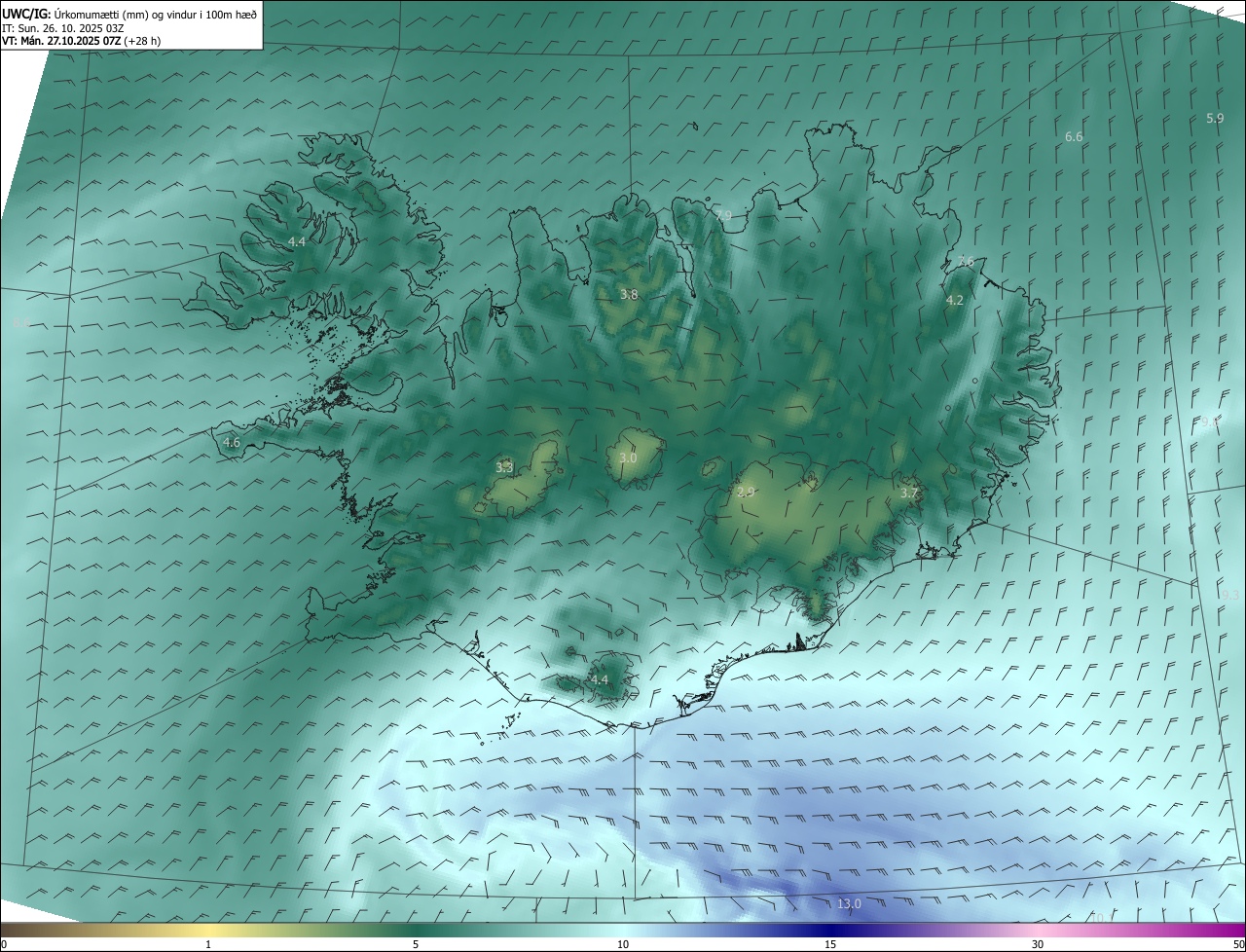Click the 4.4 value over the Westfjords peninsula

pyautogui.click(x=297, y=241)
